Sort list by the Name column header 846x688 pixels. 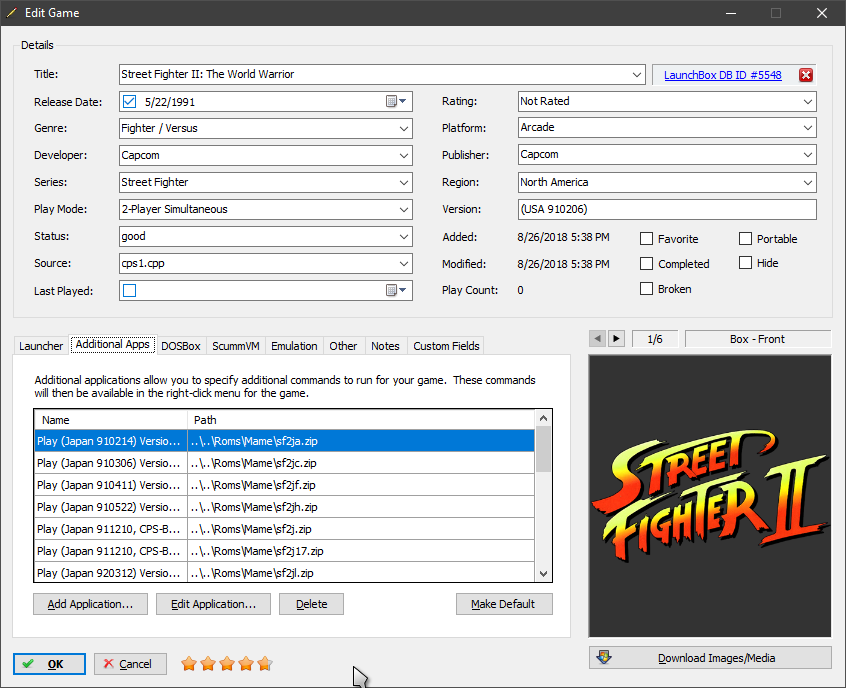(x=111, y=420)
